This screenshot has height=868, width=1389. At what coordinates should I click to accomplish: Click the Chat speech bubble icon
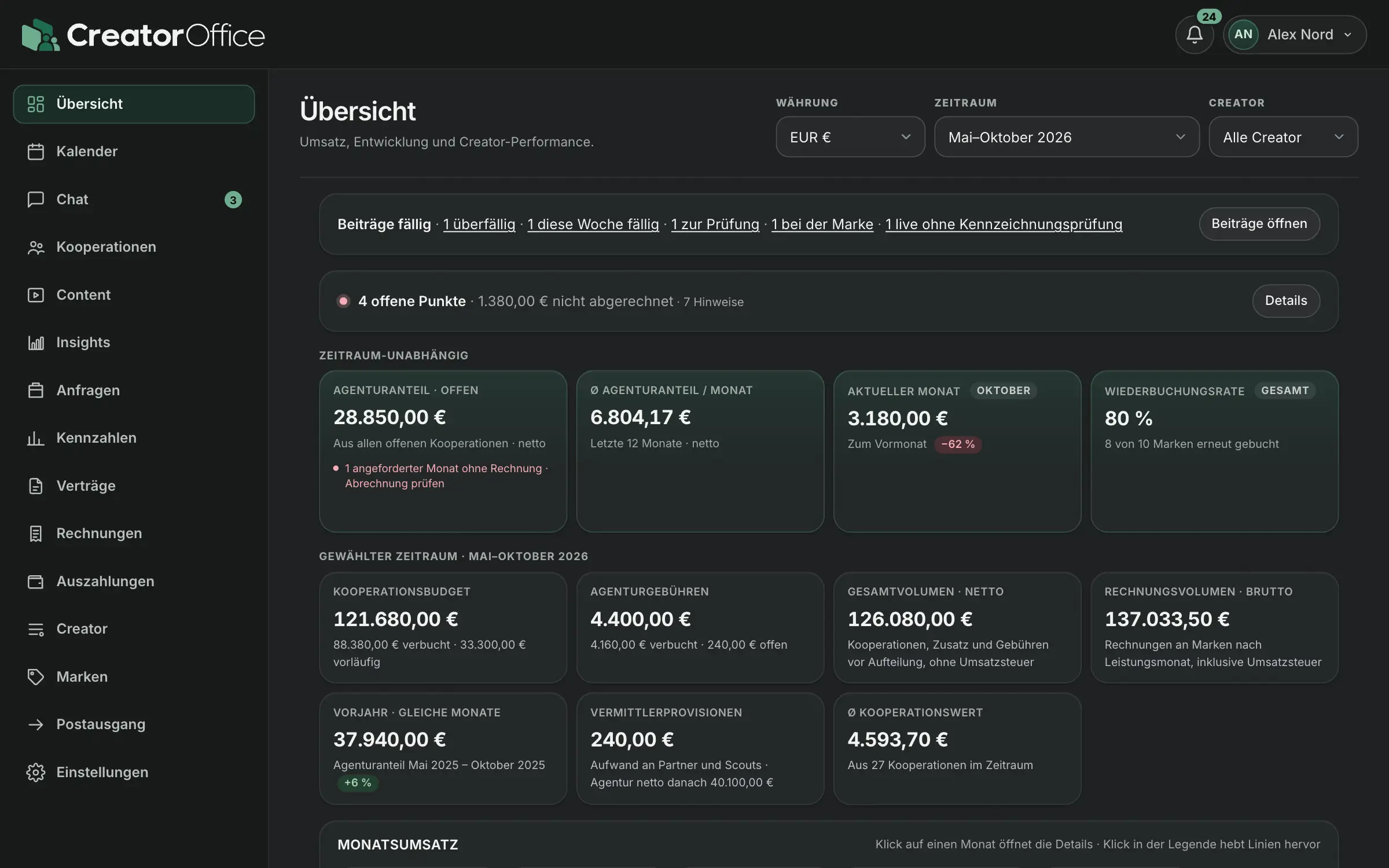pos(36,200)
